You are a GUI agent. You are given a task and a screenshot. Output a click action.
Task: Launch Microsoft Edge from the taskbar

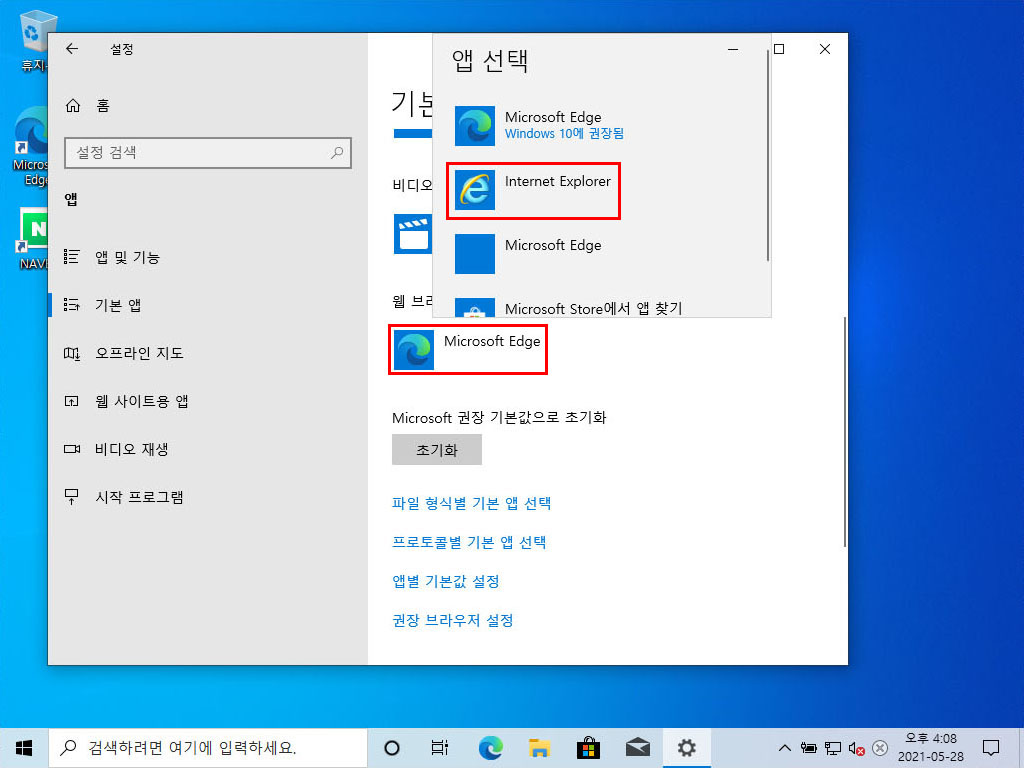(490, 748)
